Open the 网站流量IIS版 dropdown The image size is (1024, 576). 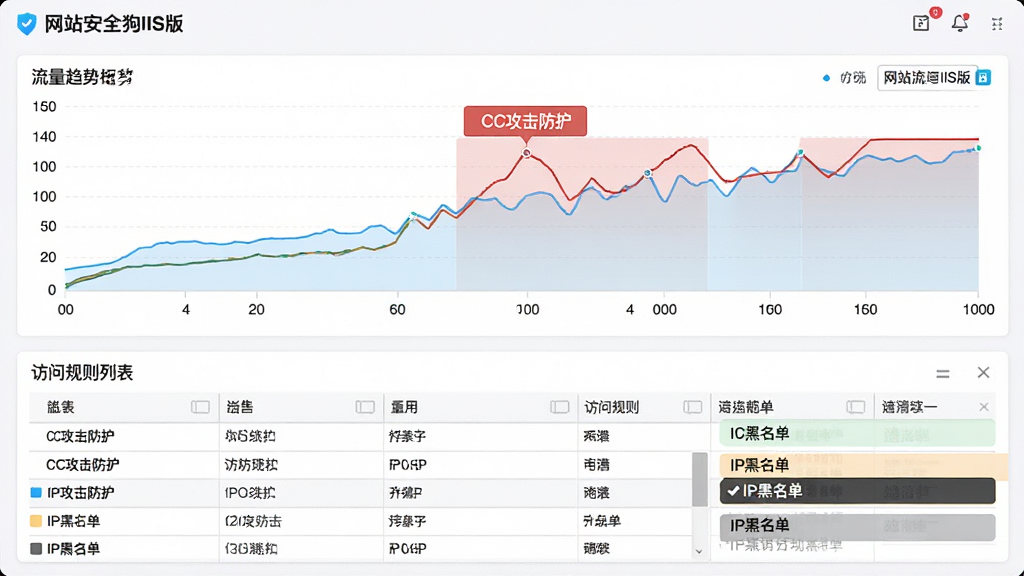[927, 78]
